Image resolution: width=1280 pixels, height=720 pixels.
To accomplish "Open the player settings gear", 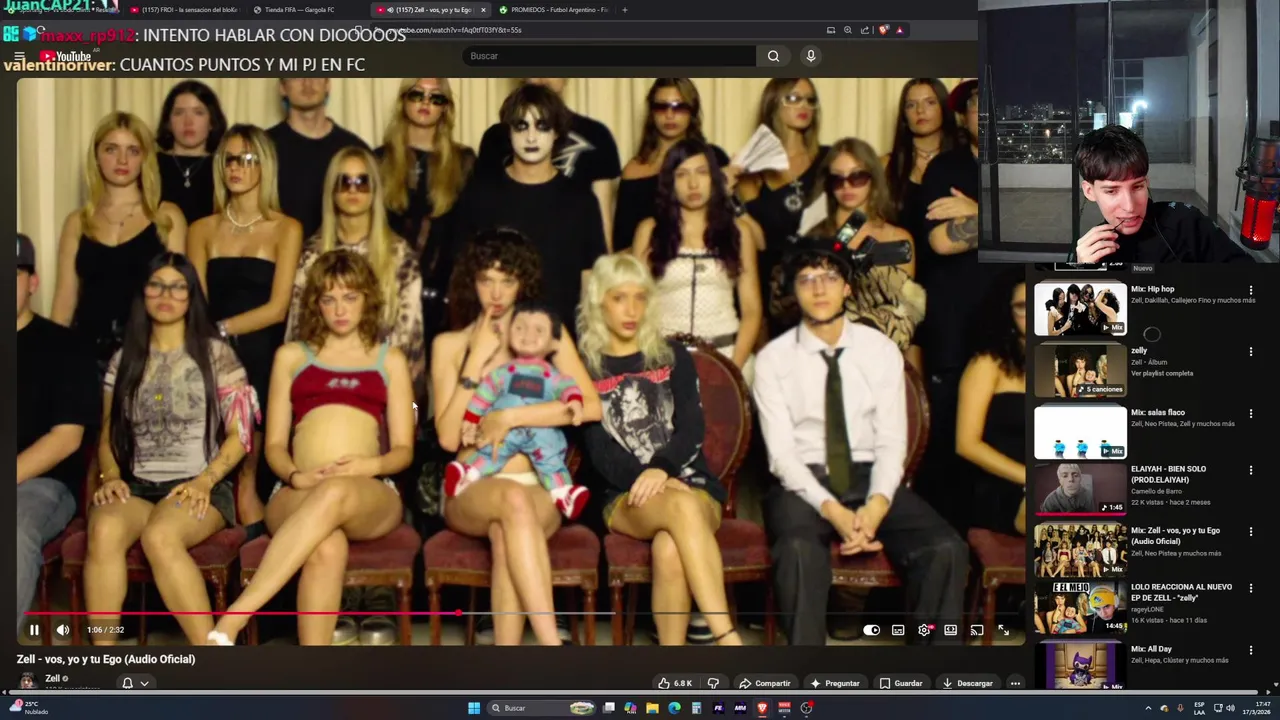I will click(924, 630).
